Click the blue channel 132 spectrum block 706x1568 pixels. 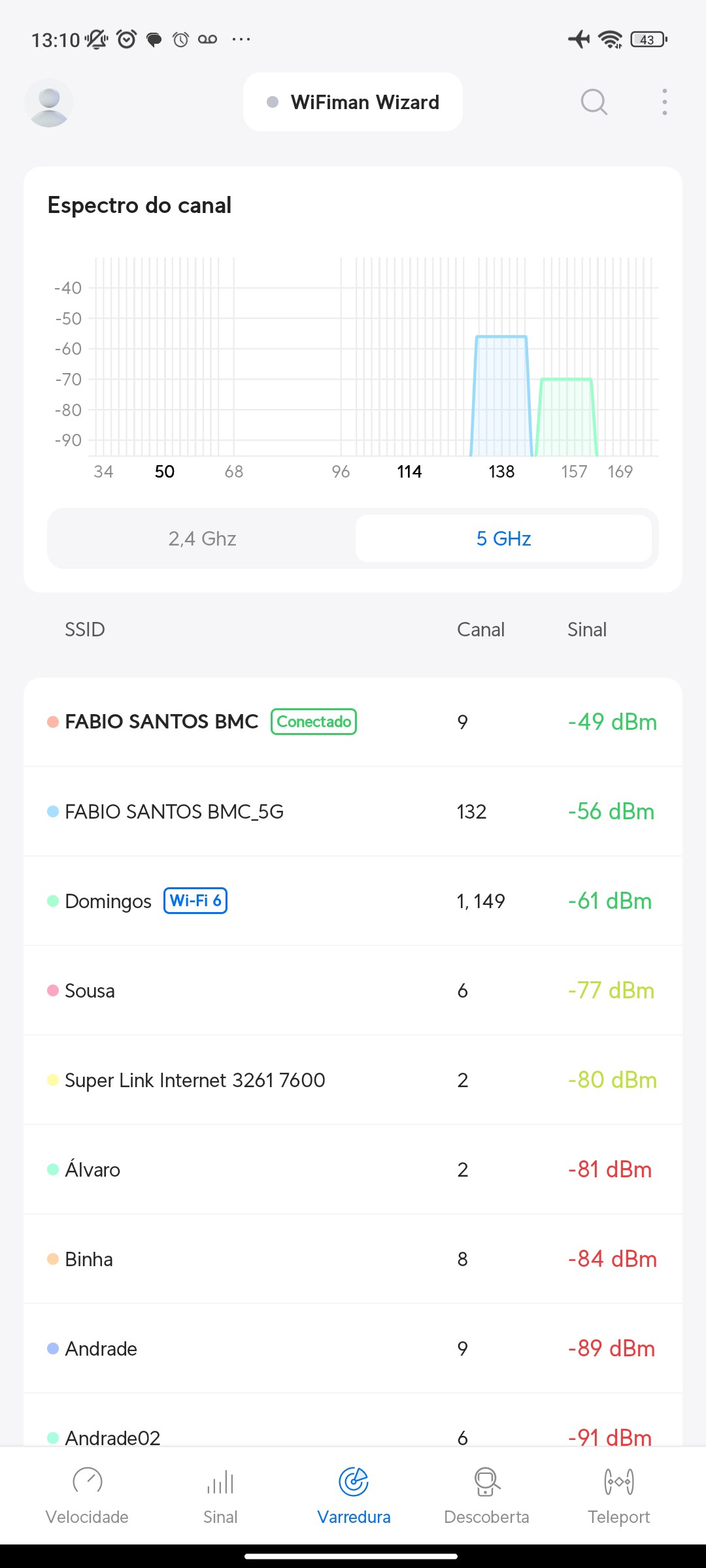point(501,395)
